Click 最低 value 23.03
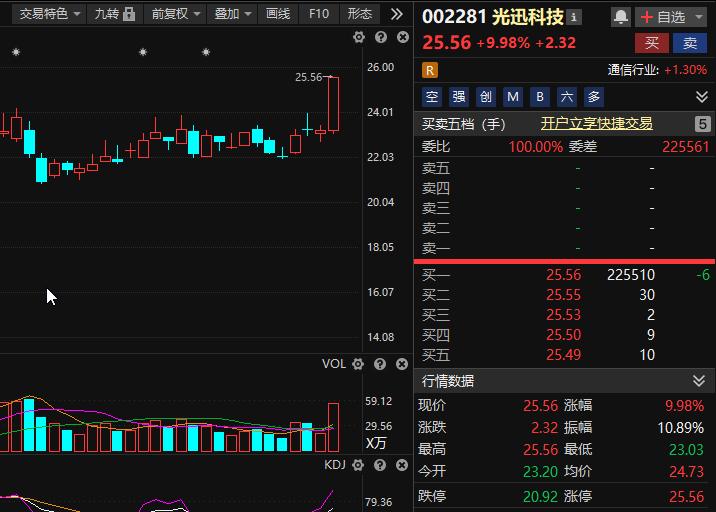 pos(686,449)
